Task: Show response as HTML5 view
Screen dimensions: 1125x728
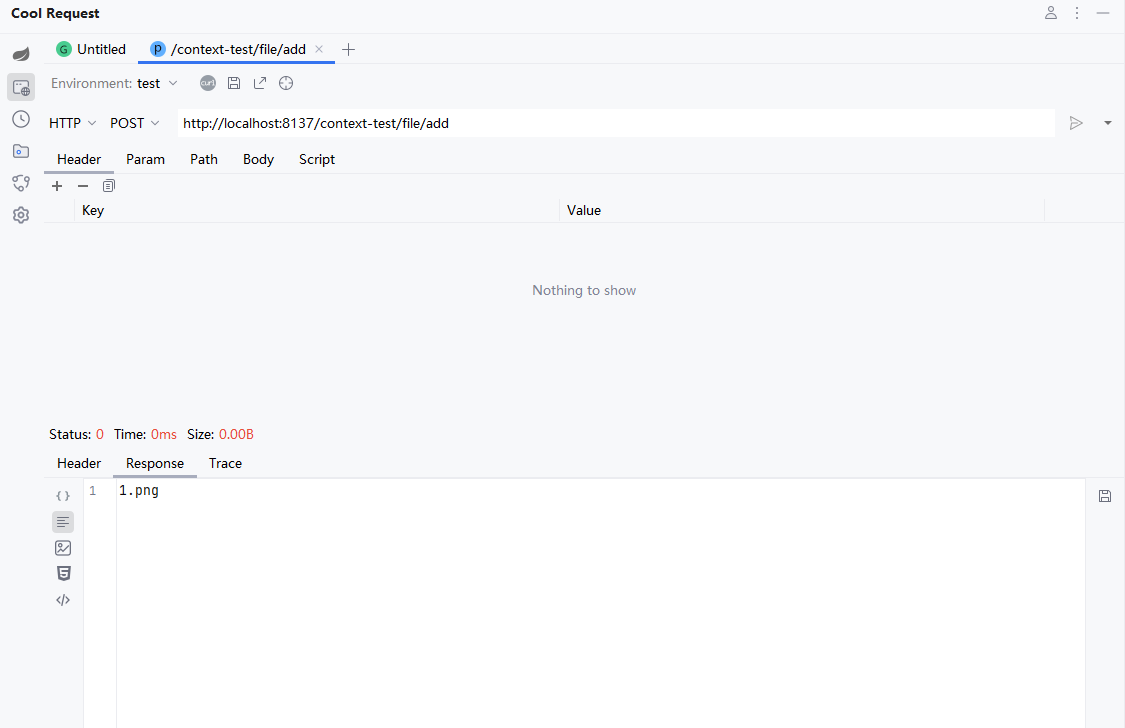Action: pos(63,574)
